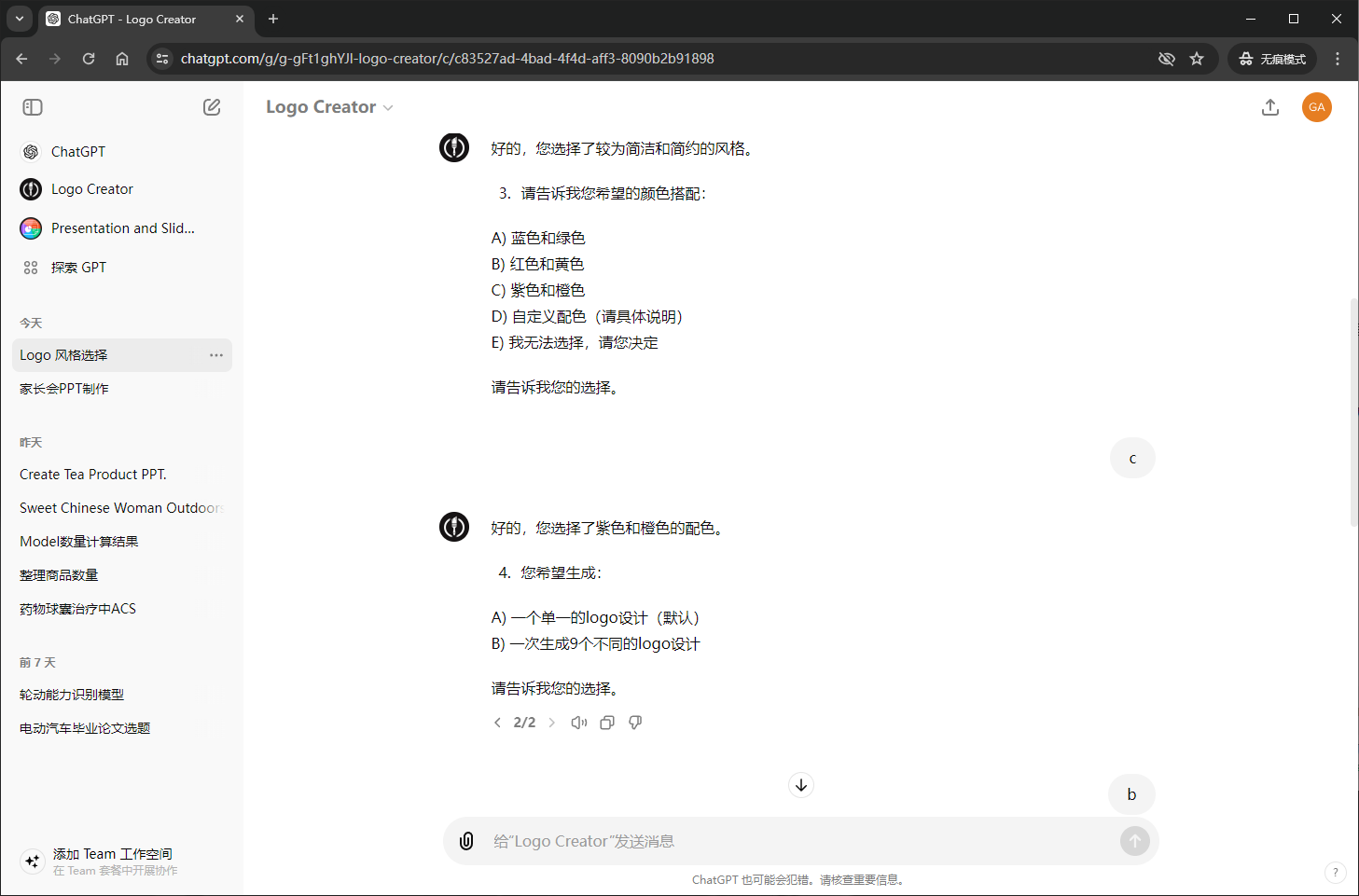Copy the response with the copy icon

pyautogui.click(x=607, y=723)
